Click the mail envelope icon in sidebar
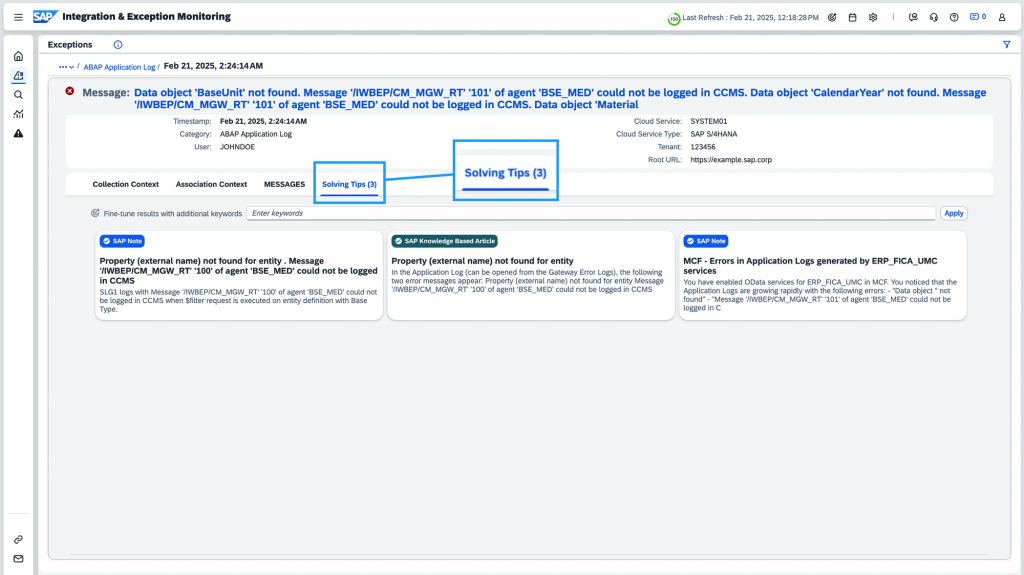 click(18, 559)
